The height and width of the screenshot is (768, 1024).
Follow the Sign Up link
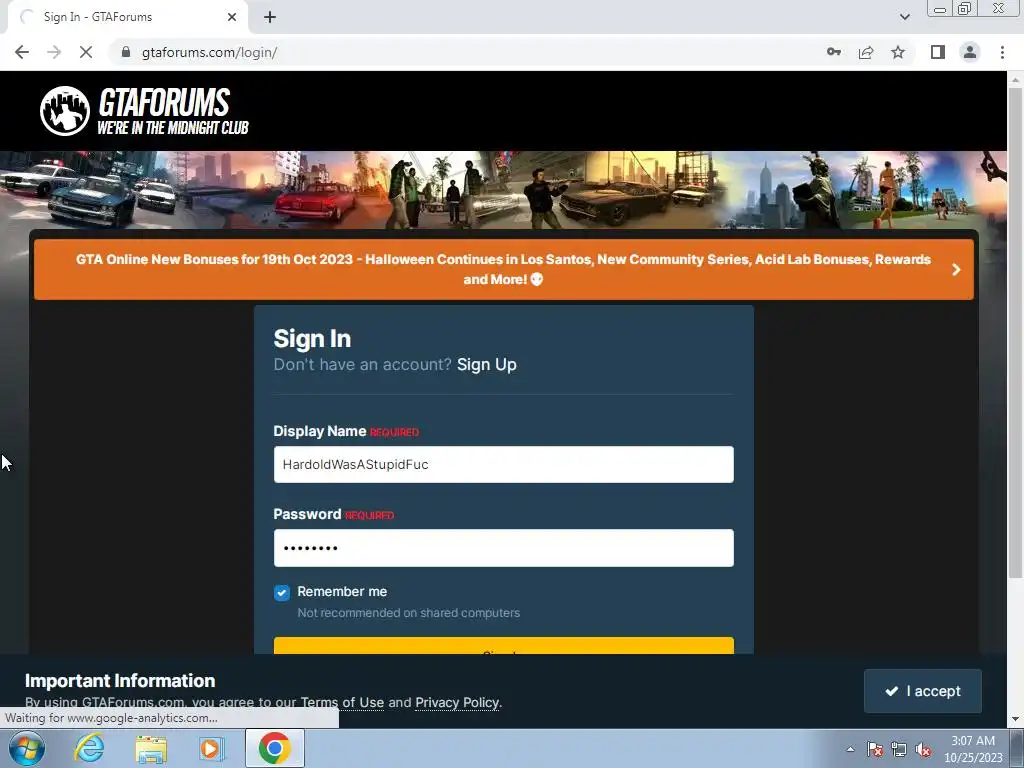(x=487, y=364)
